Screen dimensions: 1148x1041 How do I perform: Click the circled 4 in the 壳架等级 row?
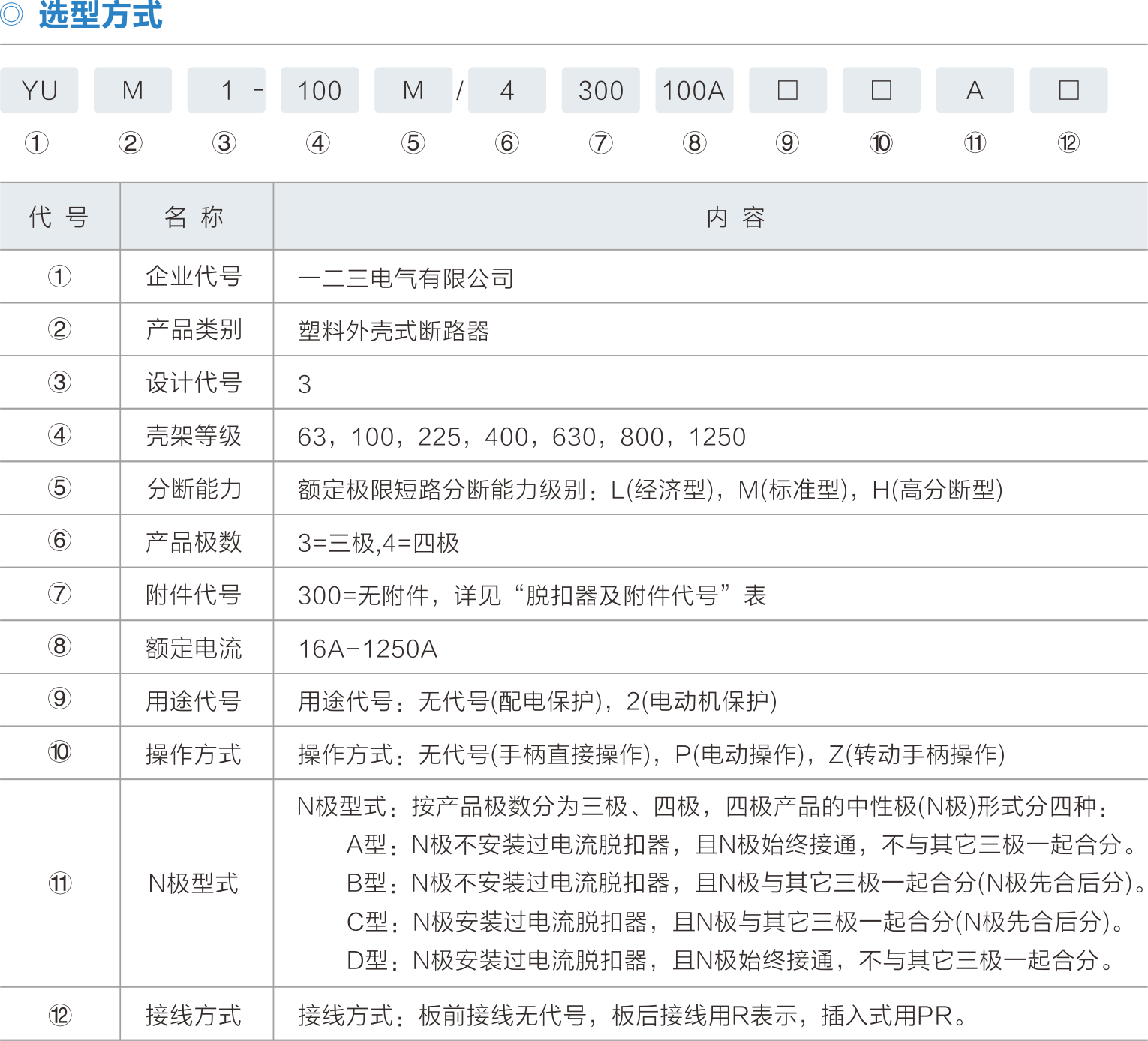coord(60,435)
